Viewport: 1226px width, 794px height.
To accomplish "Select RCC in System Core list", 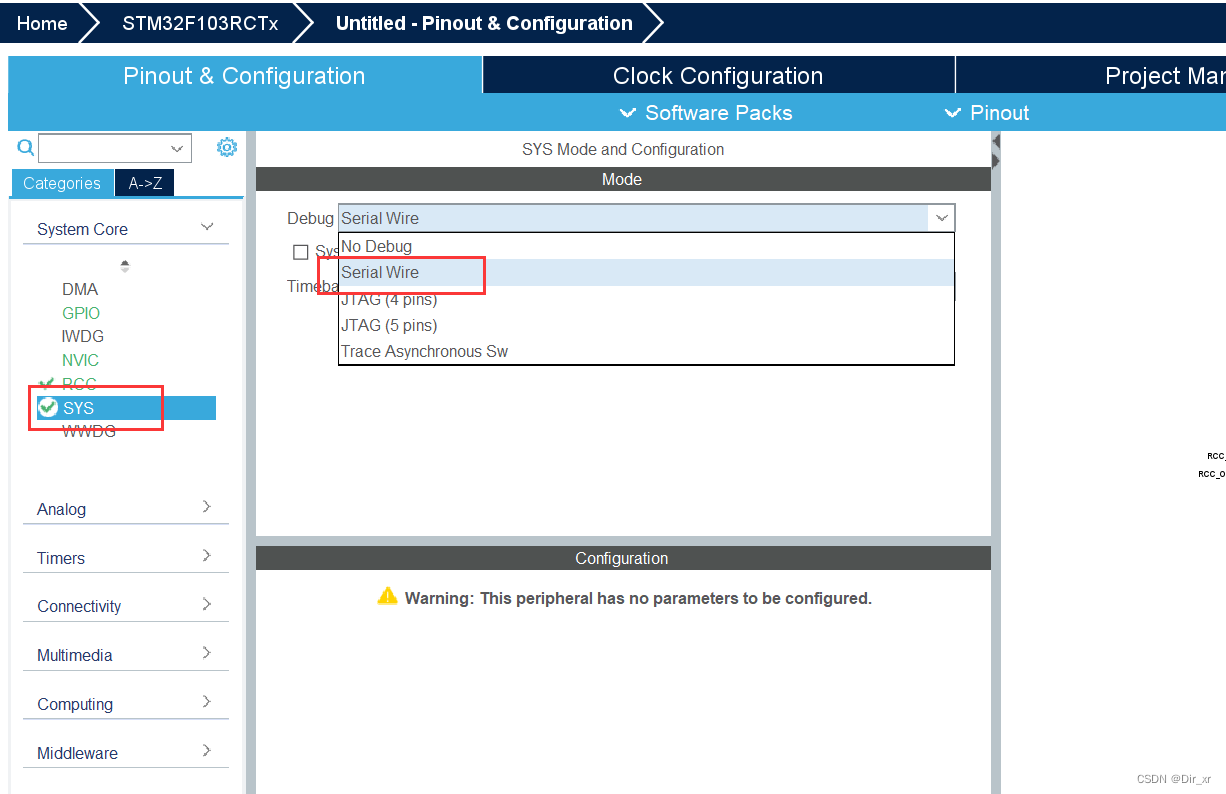I will (79, 384).
